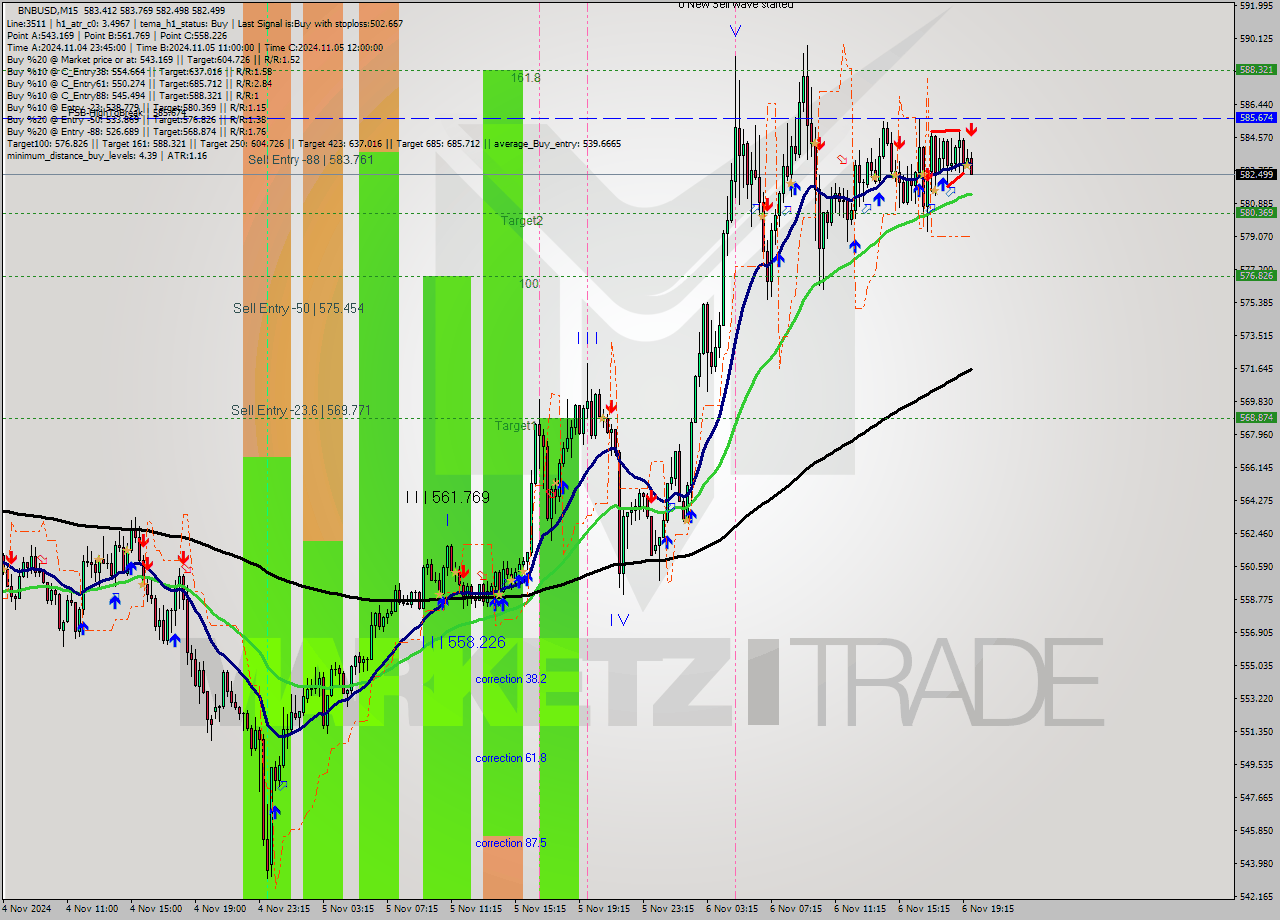
Task: Click the green 580.369 price tag
Action: coord(1256,213)
